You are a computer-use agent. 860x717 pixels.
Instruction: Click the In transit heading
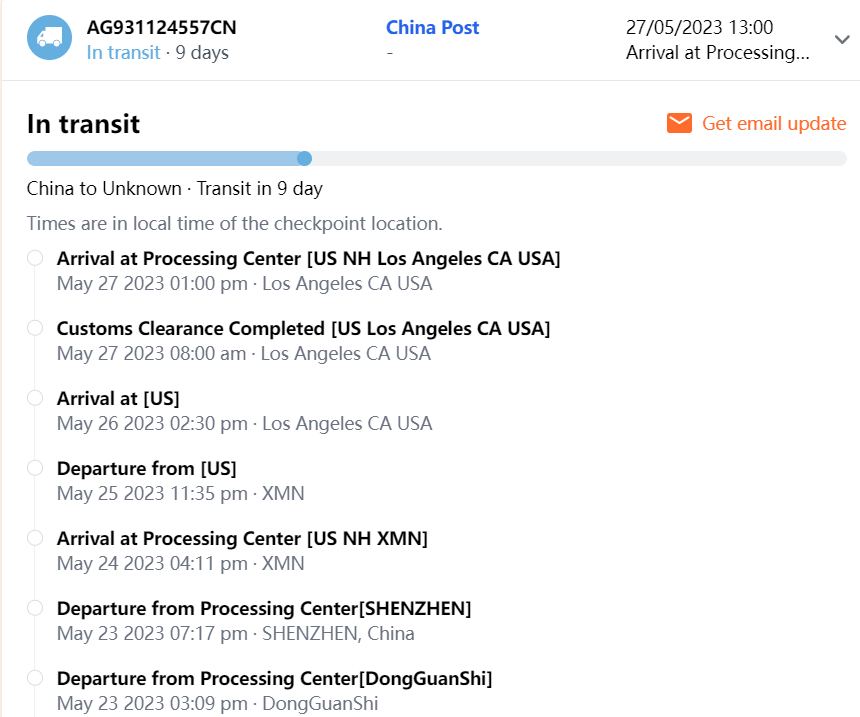pos(83,124)
